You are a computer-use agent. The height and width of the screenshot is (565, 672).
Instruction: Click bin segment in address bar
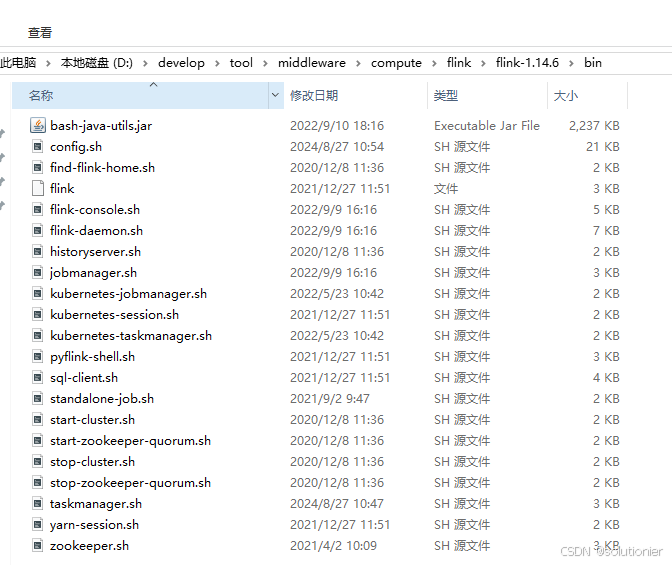point(593,63)
